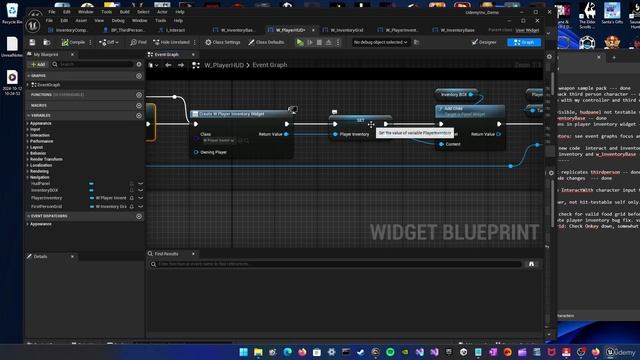The width and height of the screenshot is (640, 360).
Task: Open the Debug menu
Action: pos(118,20)
